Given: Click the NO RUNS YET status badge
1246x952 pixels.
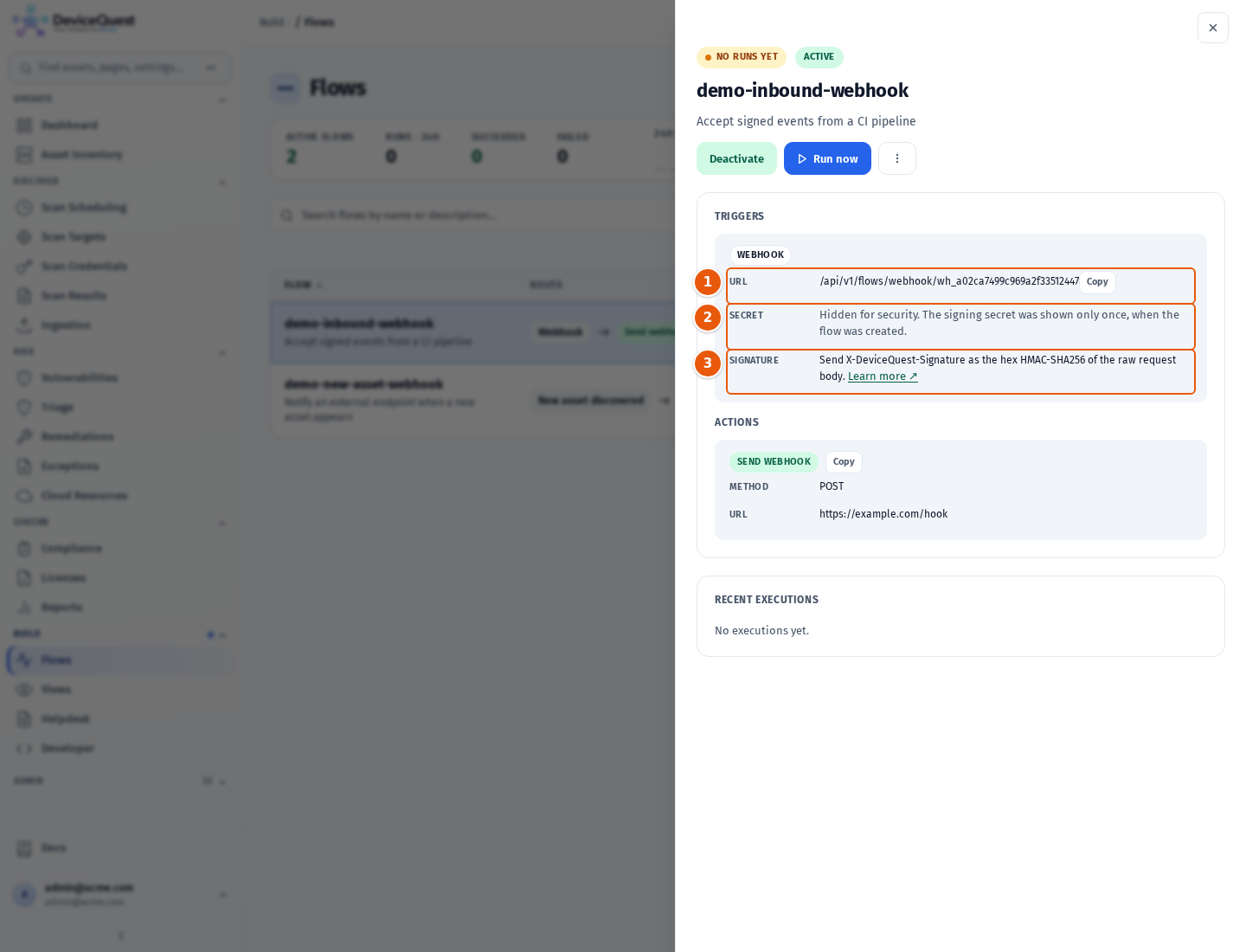Looking at the screenshot, I should point(741,57).
